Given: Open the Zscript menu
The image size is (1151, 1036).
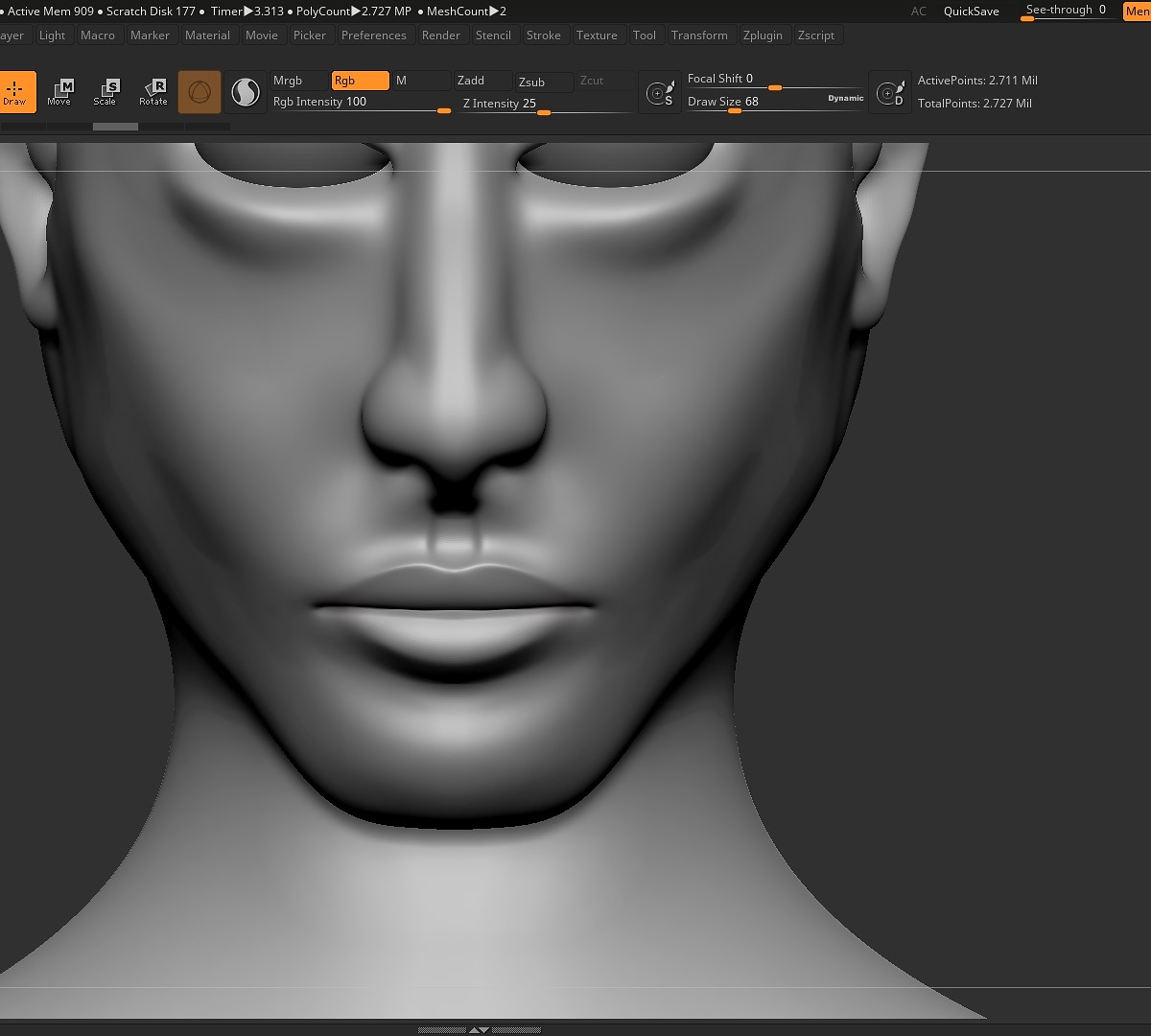Looking at the screenshot, I should pos(816,35).
